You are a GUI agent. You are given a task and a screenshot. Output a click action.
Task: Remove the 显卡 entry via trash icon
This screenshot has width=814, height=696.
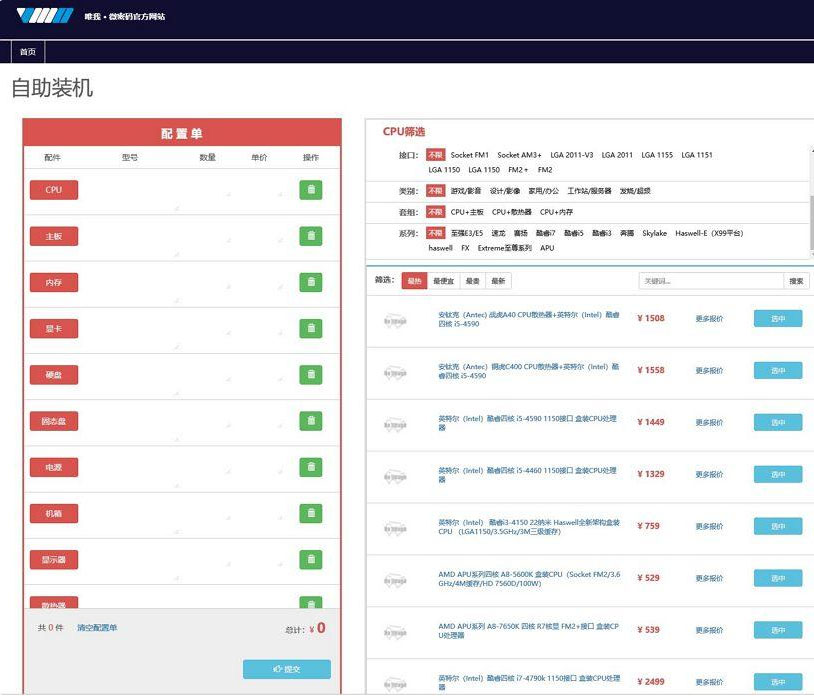(310, 328)
